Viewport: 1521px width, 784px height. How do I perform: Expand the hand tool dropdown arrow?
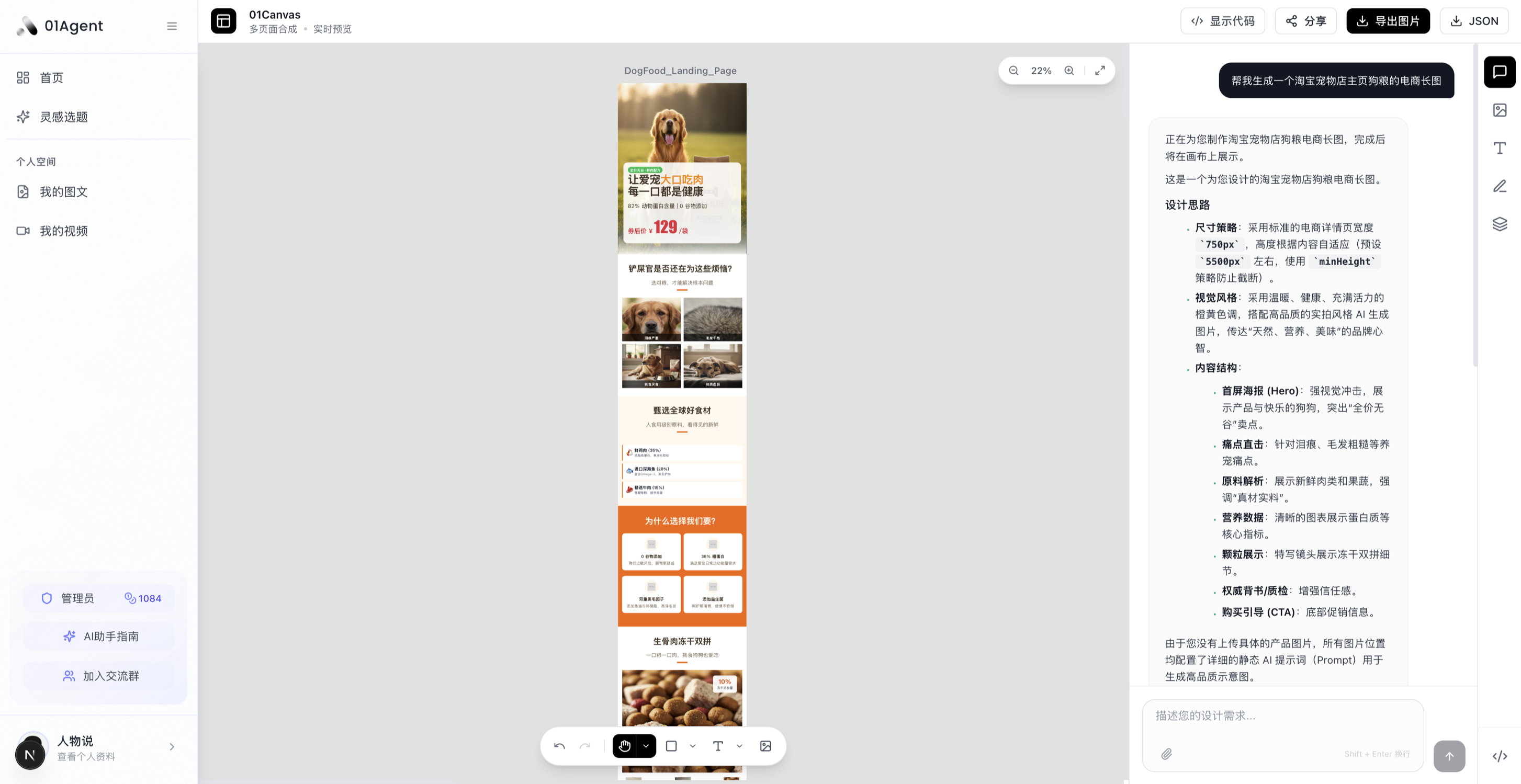646,746
